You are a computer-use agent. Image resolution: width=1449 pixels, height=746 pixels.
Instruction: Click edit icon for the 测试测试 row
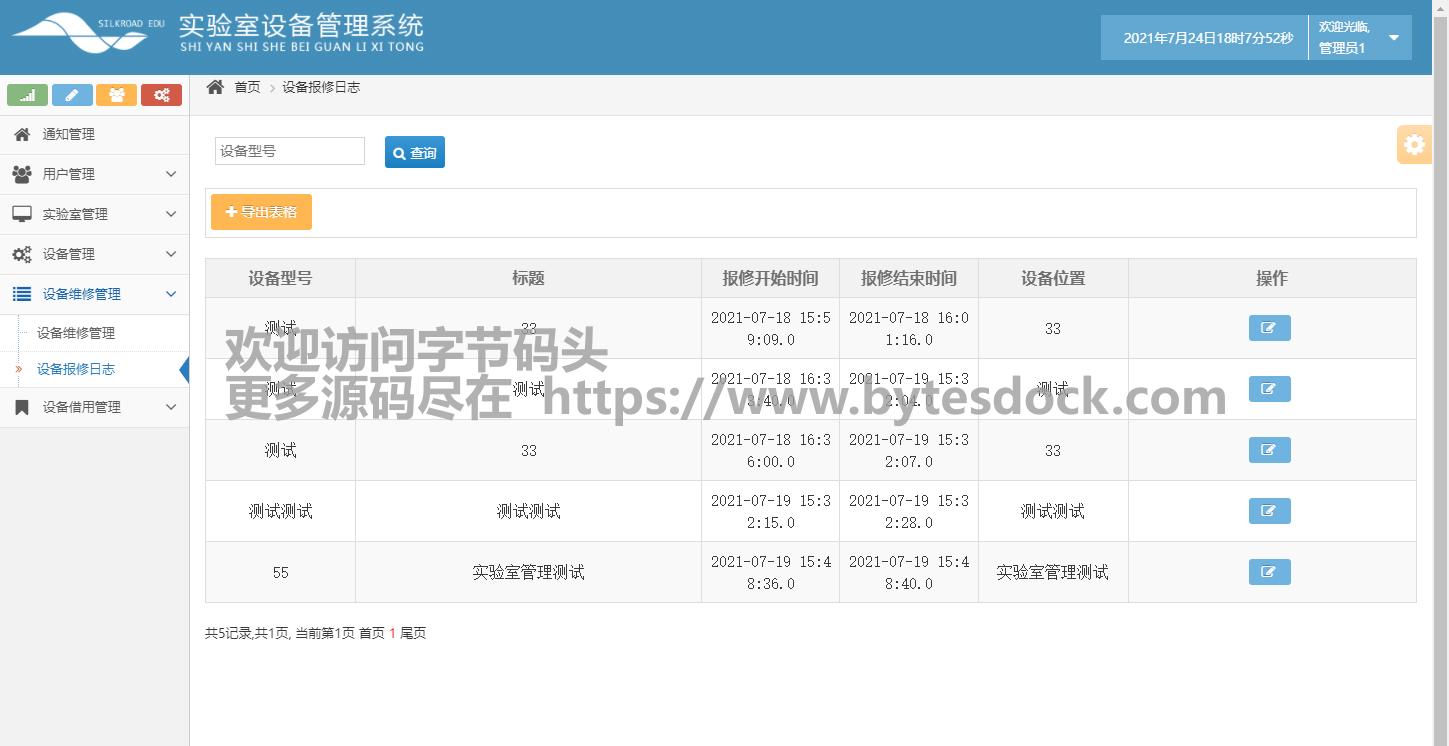coord(1269,511)
